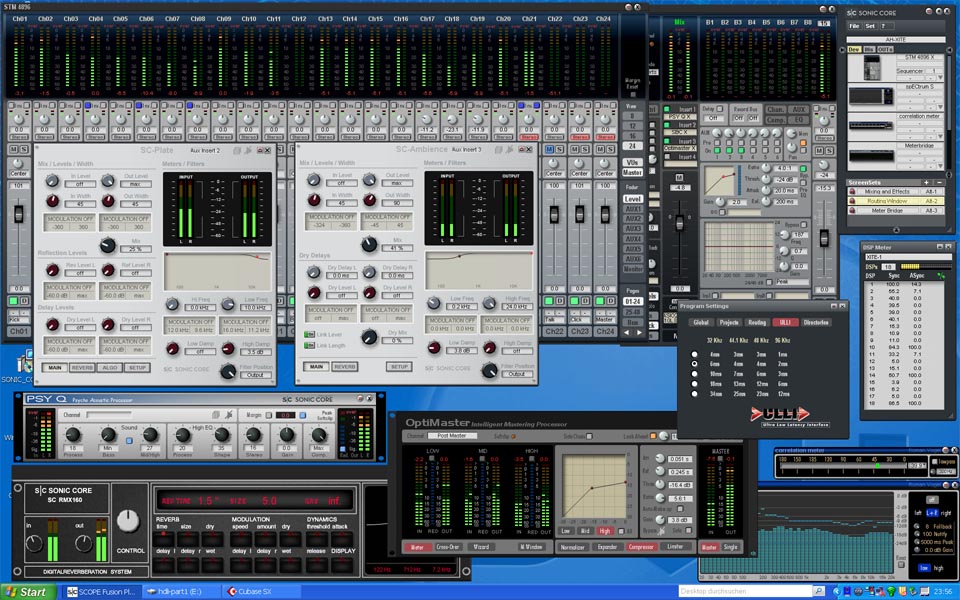Click the percent icon in DSP Meter
Viewport: 960px width, 600px height.
[940, 276]
